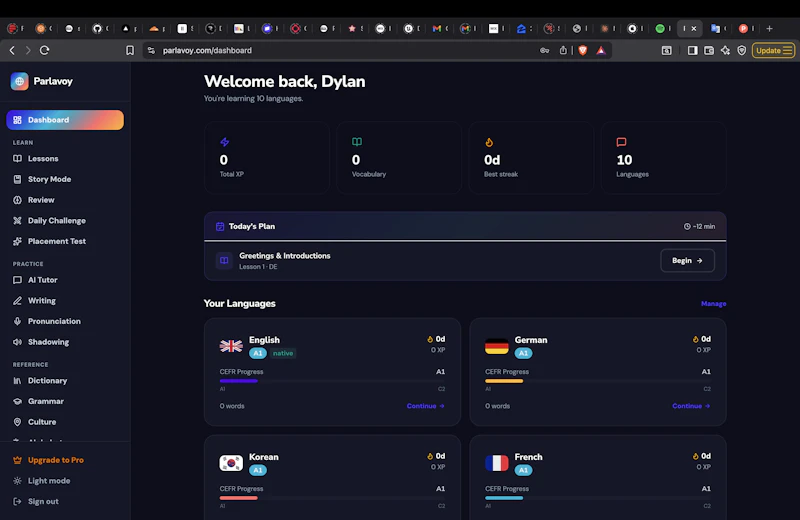Click the share icon in address bar

click(x=563, y=50)
